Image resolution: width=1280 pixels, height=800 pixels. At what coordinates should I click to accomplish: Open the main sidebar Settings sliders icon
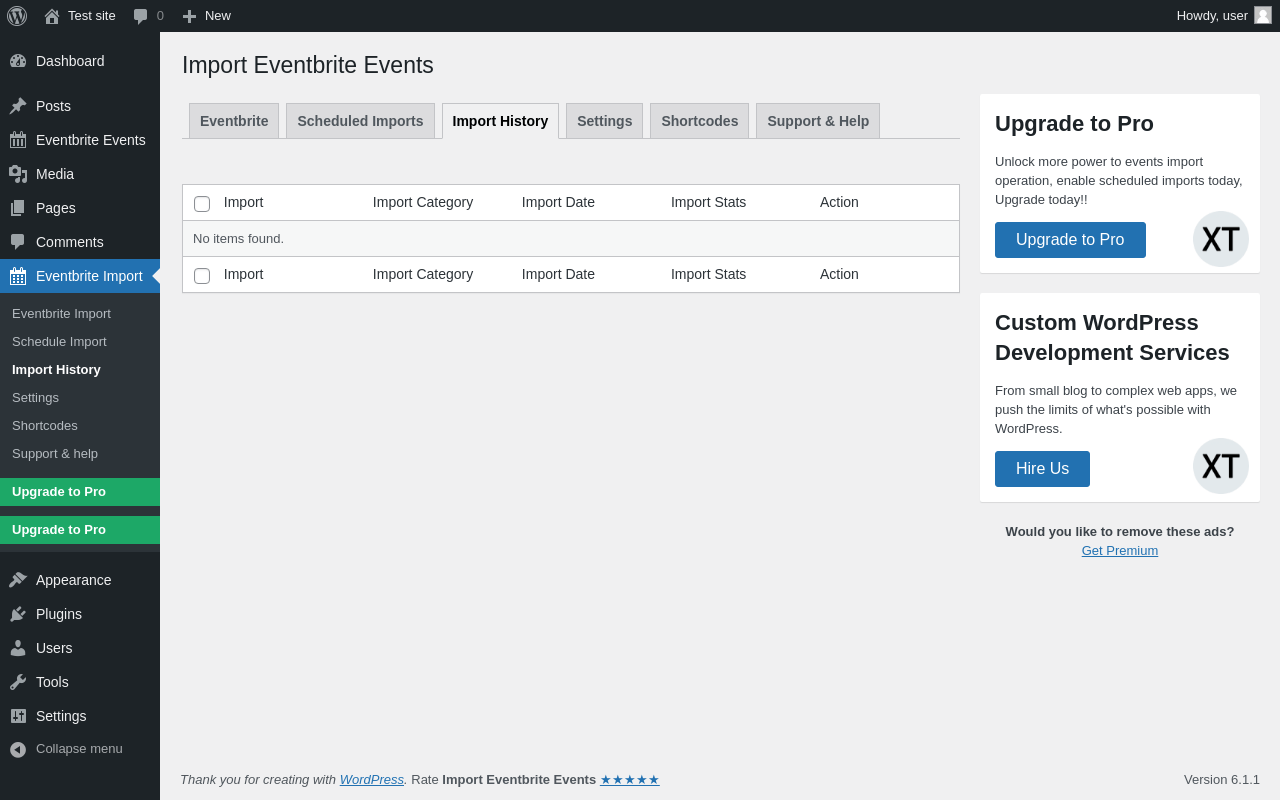pos(18,716)
